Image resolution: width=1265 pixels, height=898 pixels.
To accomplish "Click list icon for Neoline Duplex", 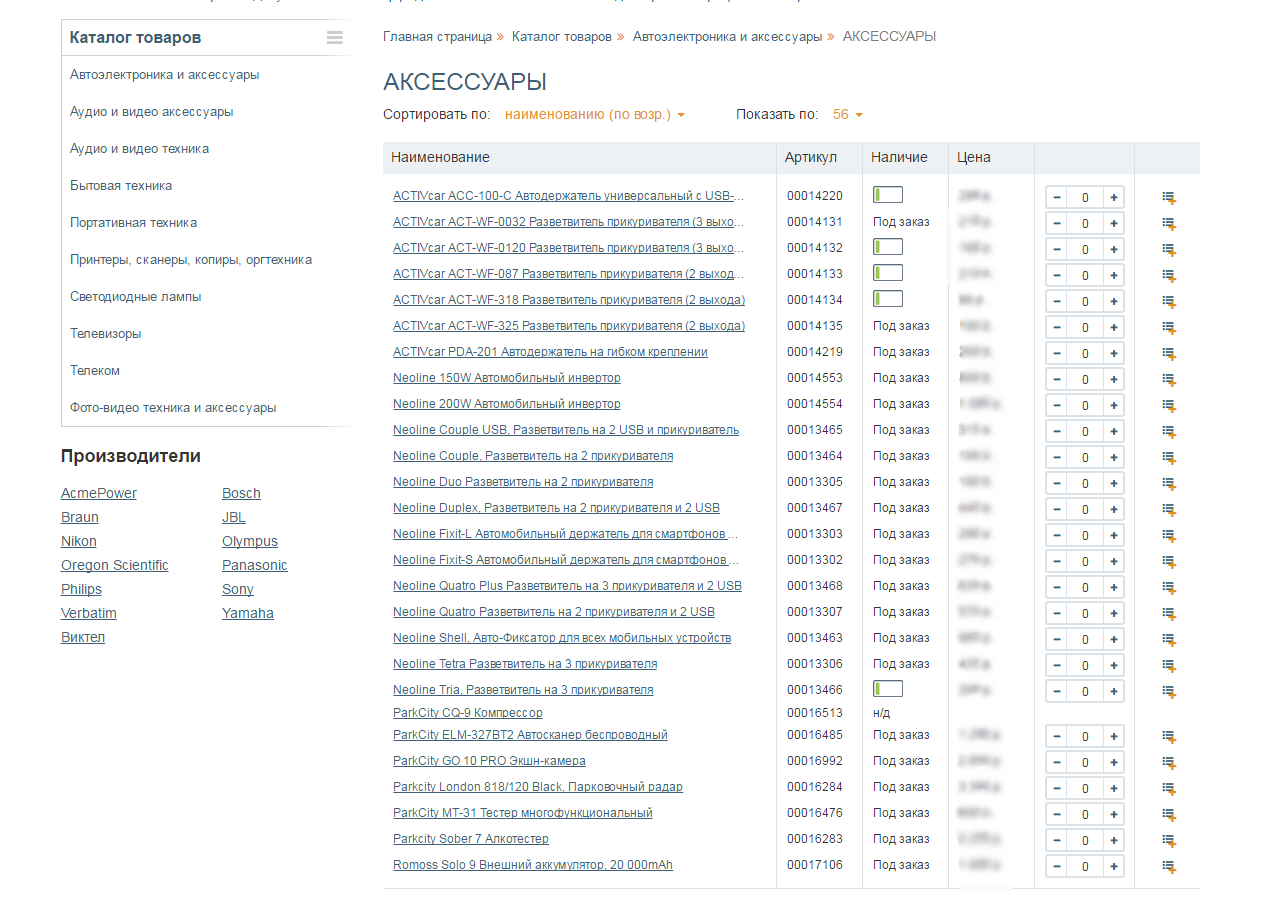I will (x=1169, y=510).
